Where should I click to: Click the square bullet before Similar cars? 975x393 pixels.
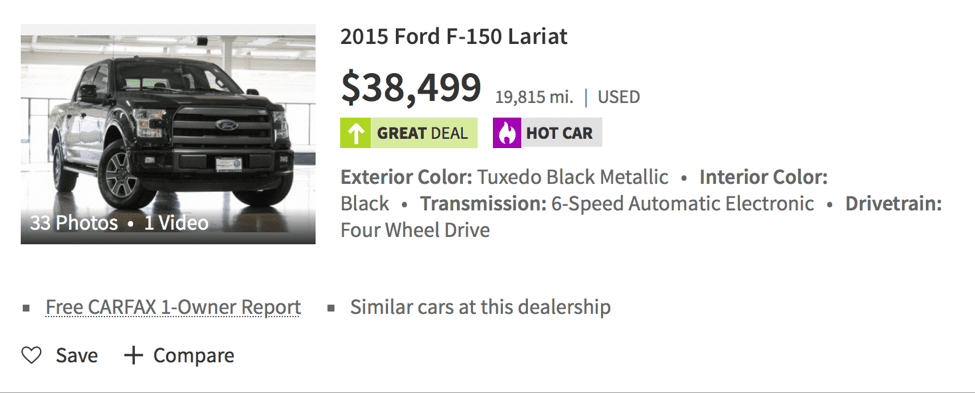pos(331,308)
